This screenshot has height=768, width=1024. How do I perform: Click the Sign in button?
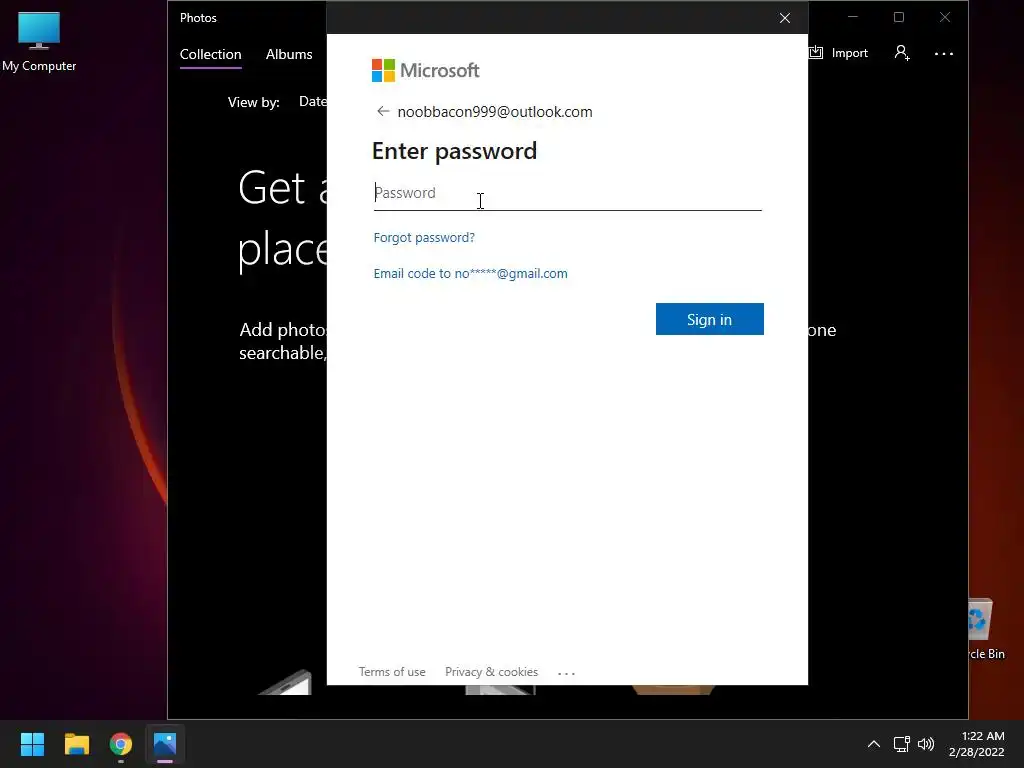tap(709, 319)
